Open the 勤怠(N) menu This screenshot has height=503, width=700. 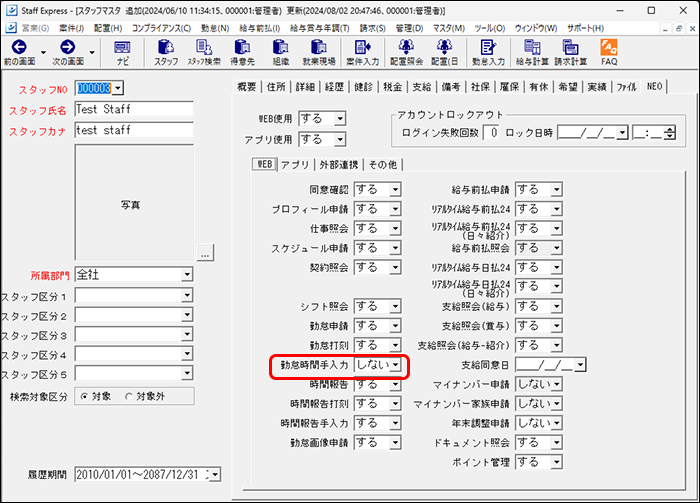[x=215, y=28]
